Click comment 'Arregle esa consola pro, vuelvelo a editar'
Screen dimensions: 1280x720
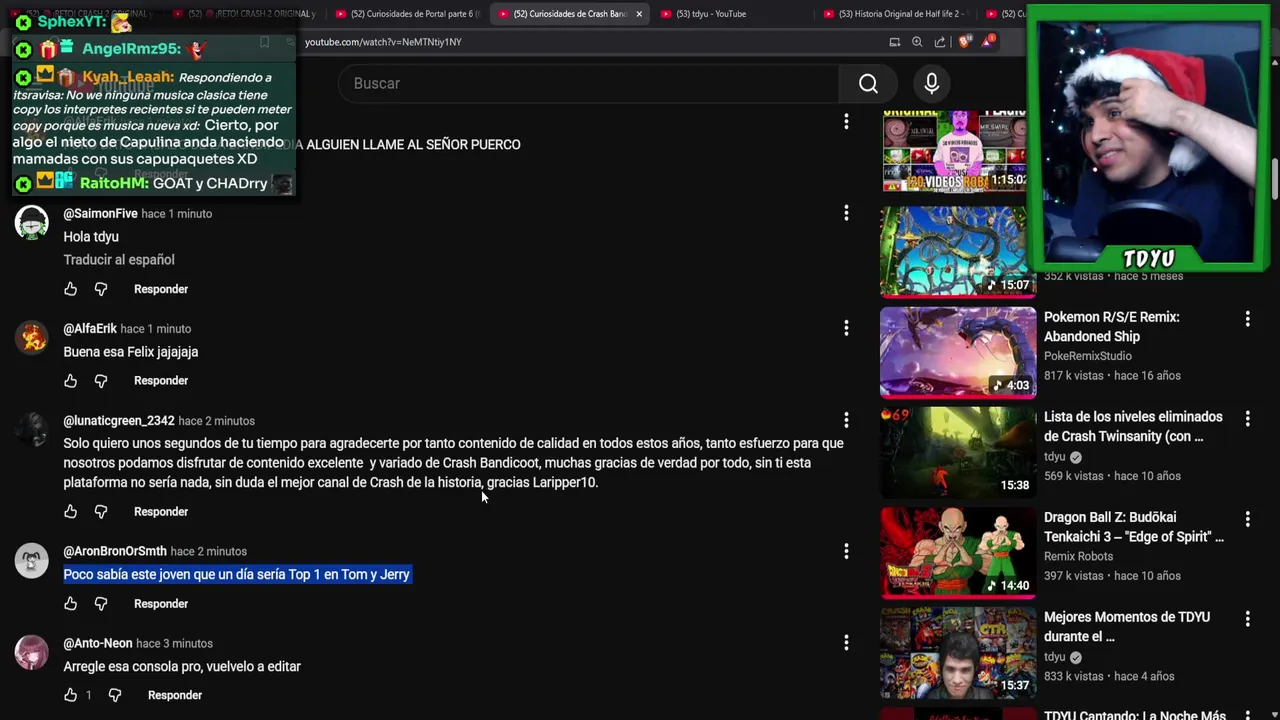(x=182, y=667)
